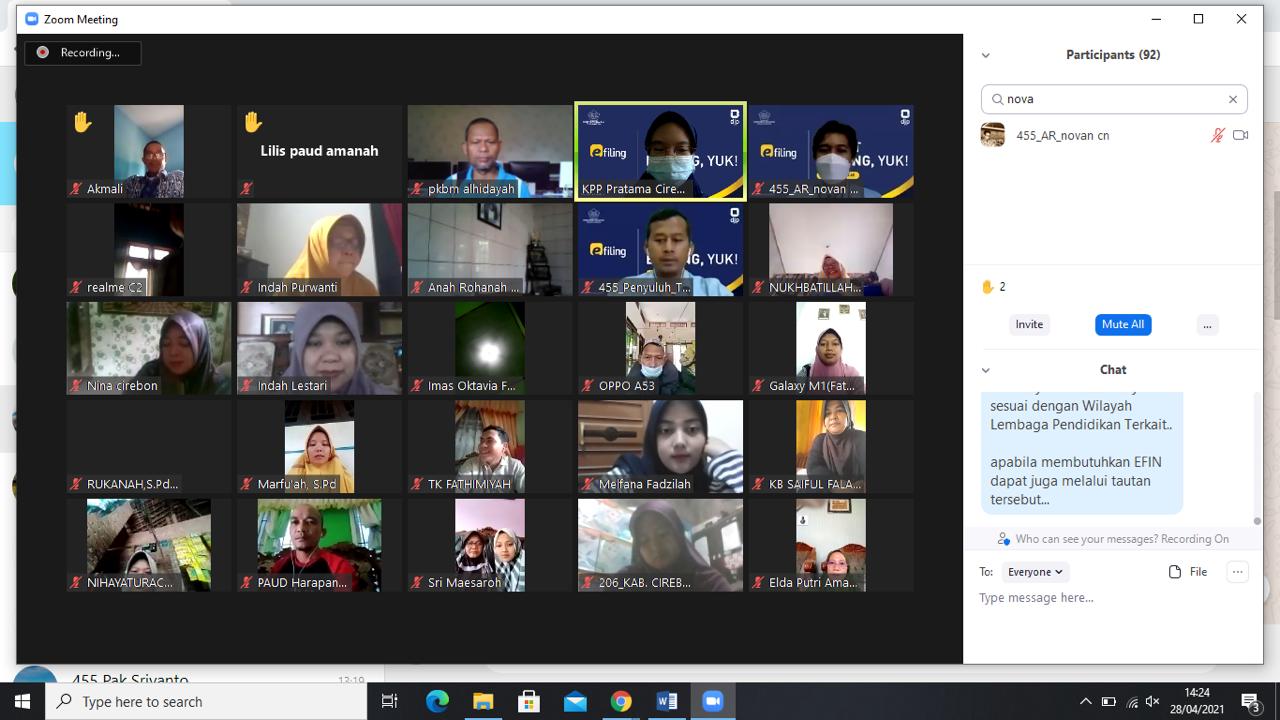Click the Zoom app icon in taskbar
This screenshot has height=720, width=1280.
pos(713,701)
